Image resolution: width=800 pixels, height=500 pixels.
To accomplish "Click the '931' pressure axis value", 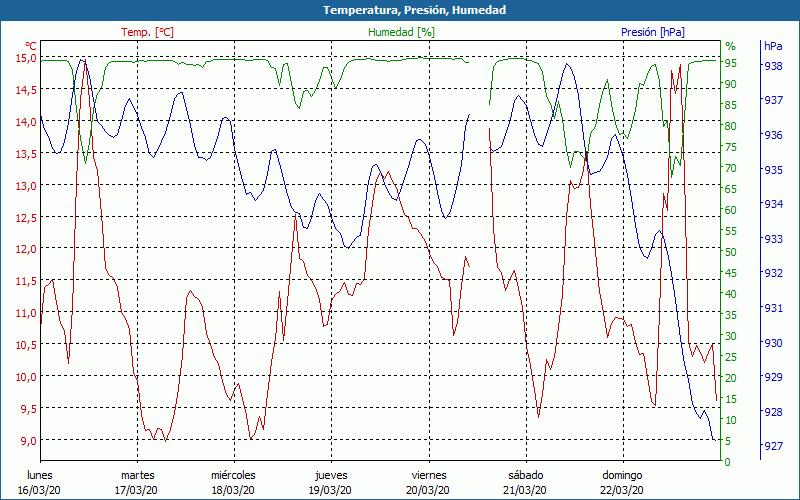I will coord(773,308).
